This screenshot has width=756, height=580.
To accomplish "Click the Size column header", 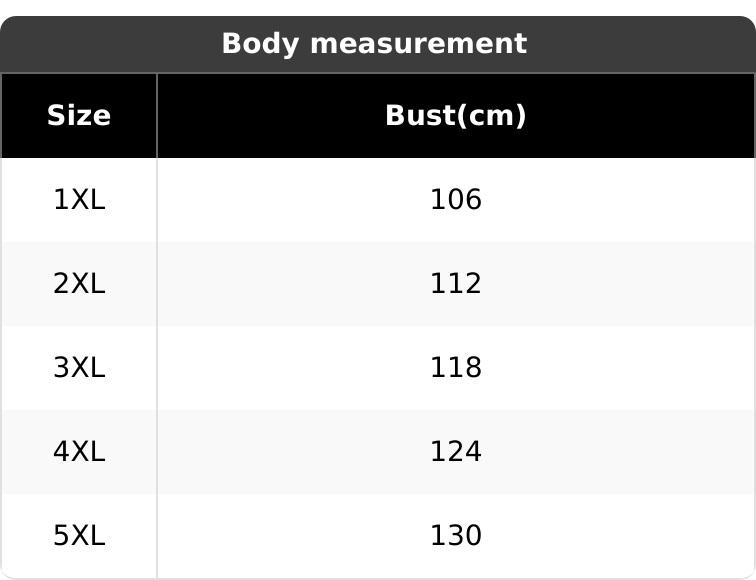I will tap(79, 116).
